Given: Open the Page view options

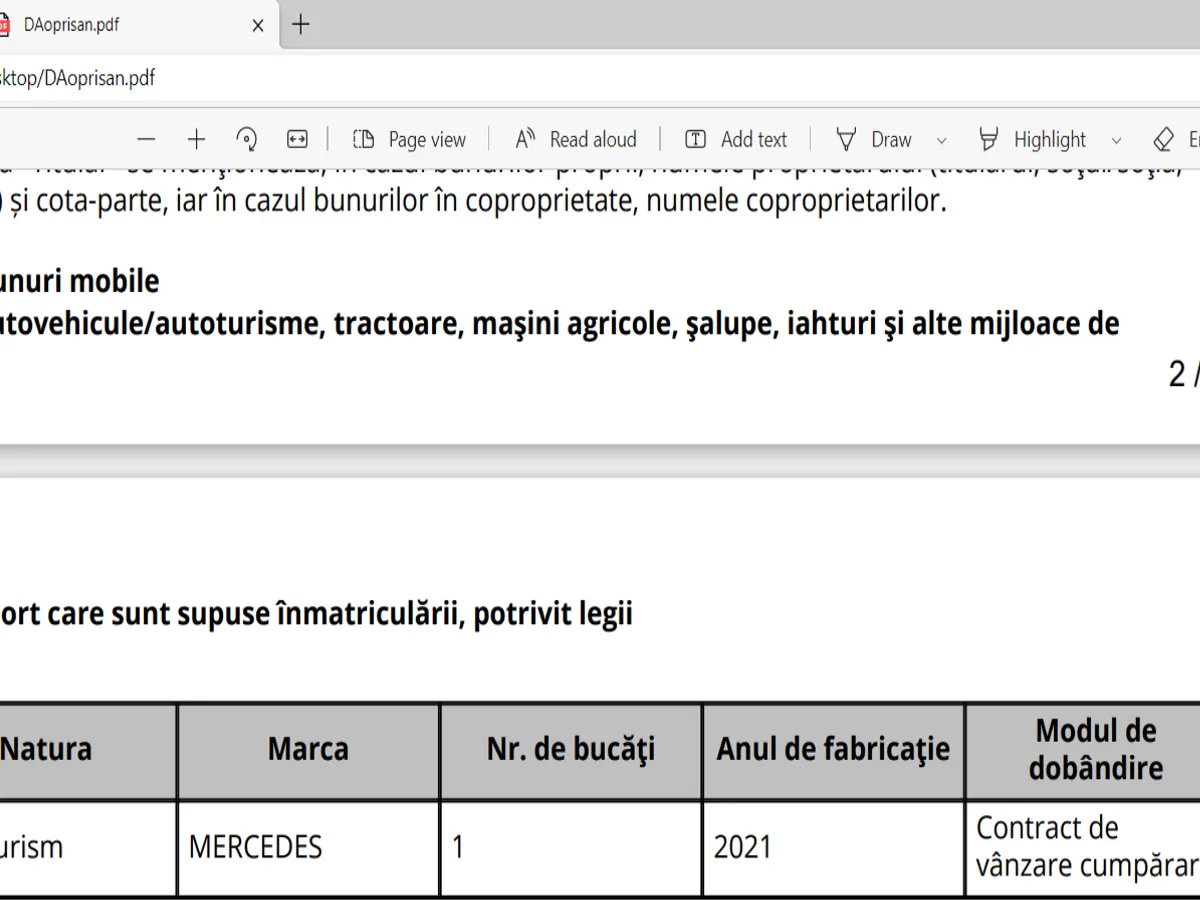Looking at the screenshot, I should coord(410,140).
